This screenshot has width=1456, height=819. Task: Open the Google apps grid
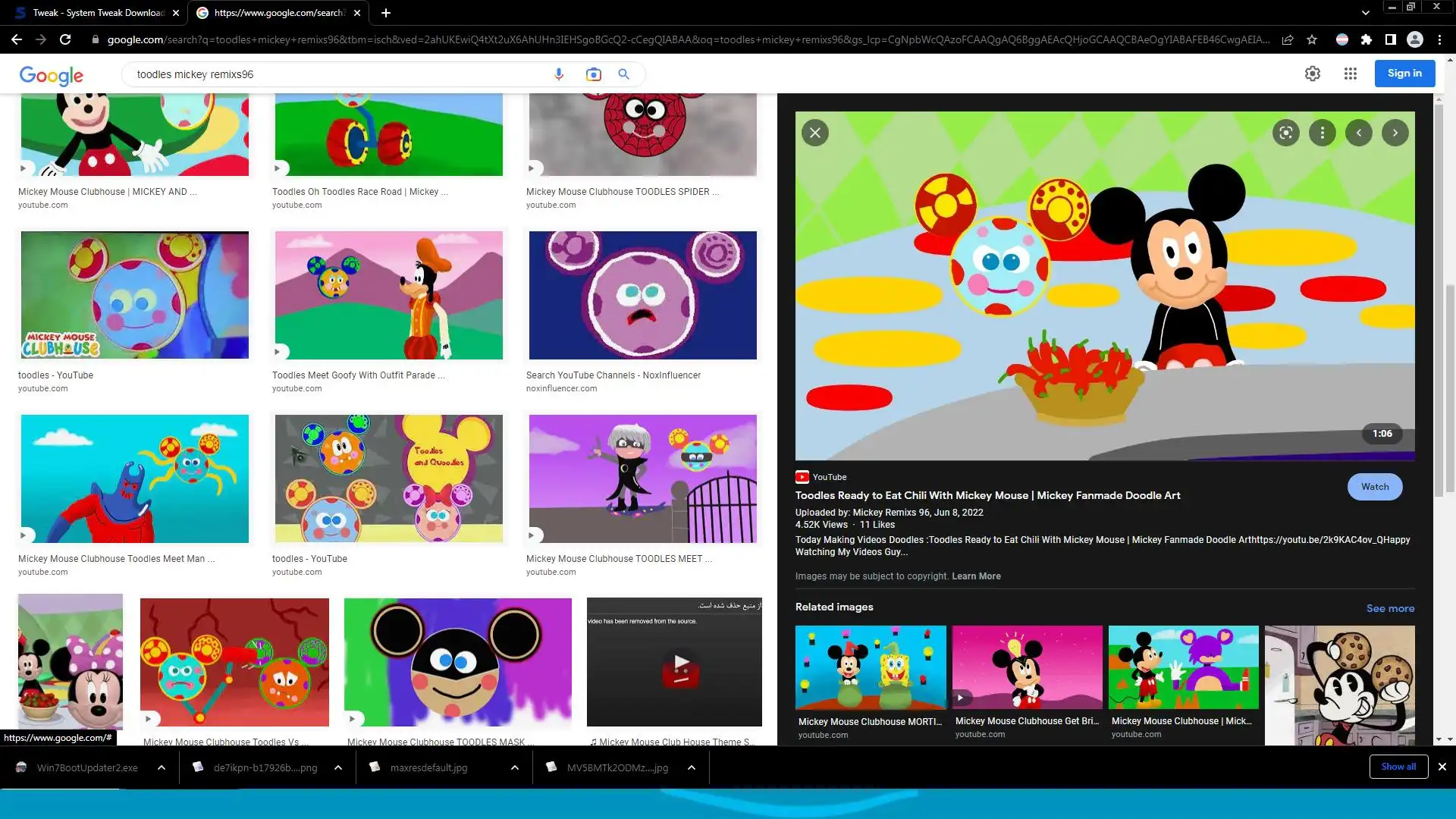(x=1350, y=74)
